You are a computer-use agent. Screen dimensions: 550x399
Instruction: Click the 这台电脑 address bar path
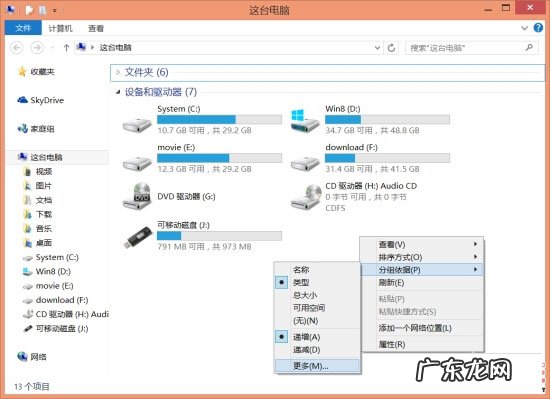(x=115, y=48)
